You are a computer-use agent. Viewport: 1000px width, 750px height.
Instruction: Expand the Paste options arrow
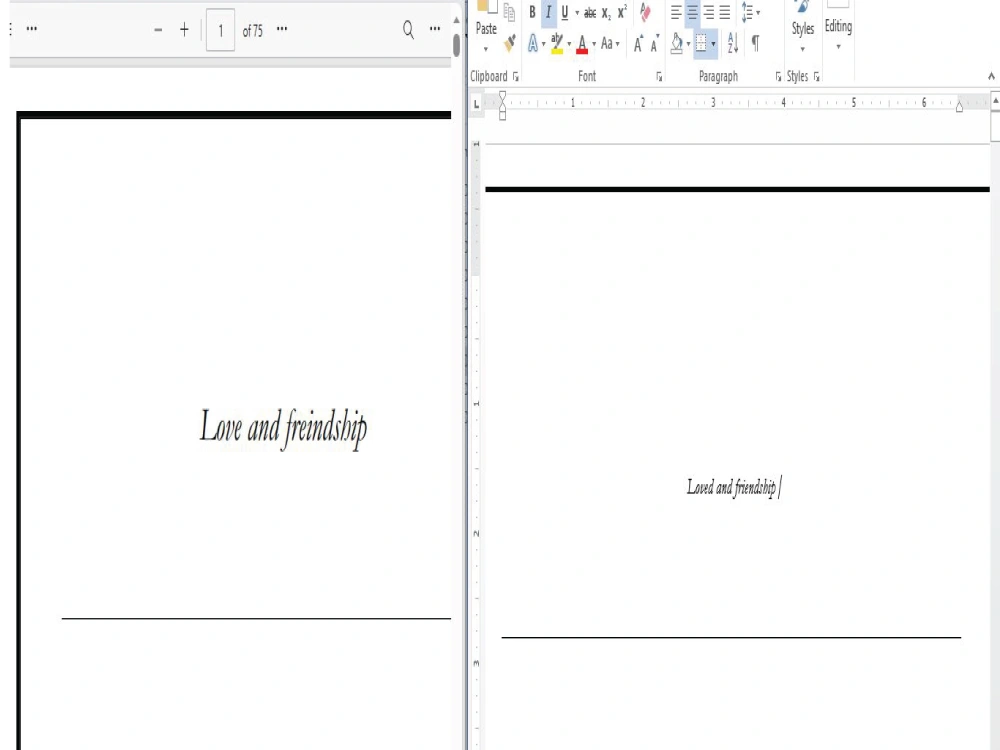click(485, 48)
